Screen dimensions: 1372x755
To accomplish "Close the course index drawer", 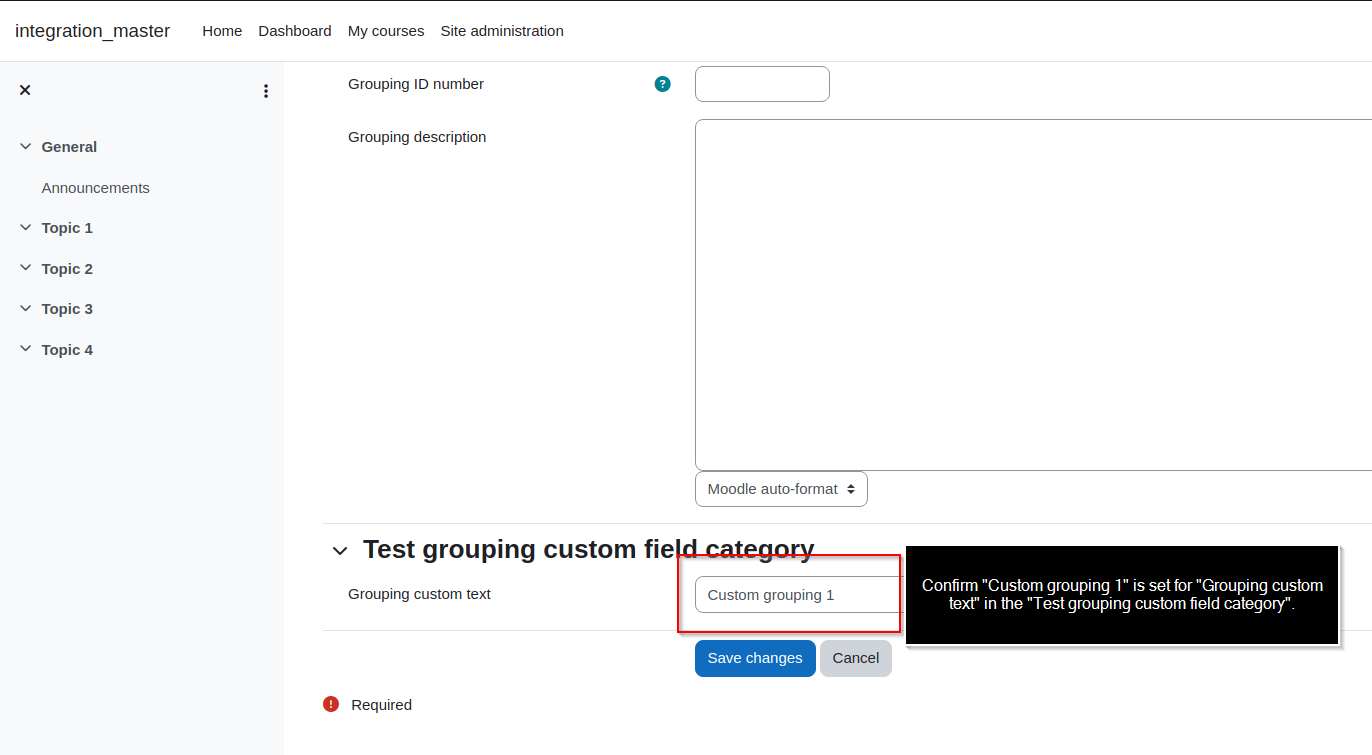I will (25, 90).
